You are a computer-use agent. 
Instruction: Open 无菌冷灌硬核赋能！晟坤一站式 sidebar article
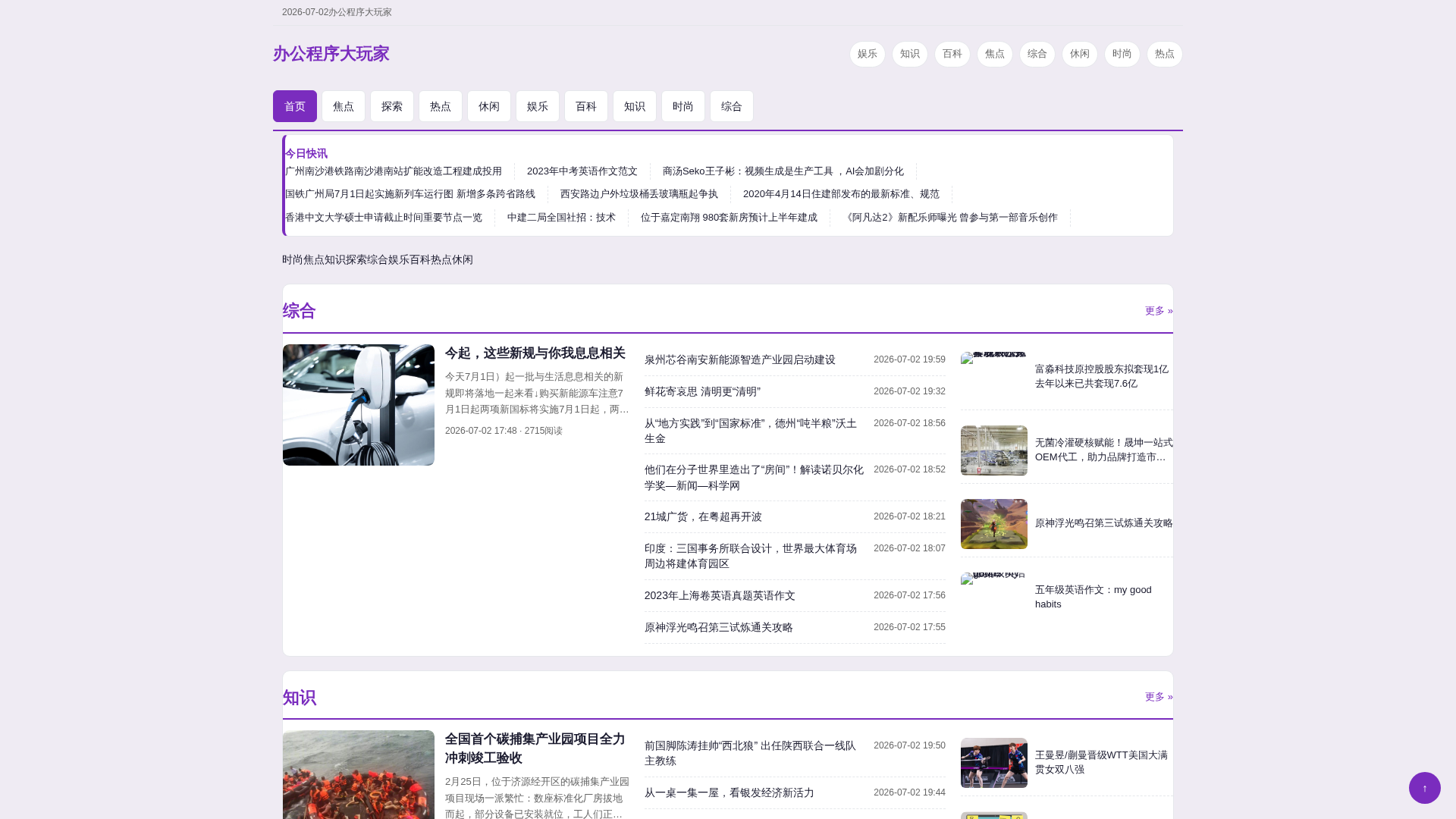tap(1104, 450)
